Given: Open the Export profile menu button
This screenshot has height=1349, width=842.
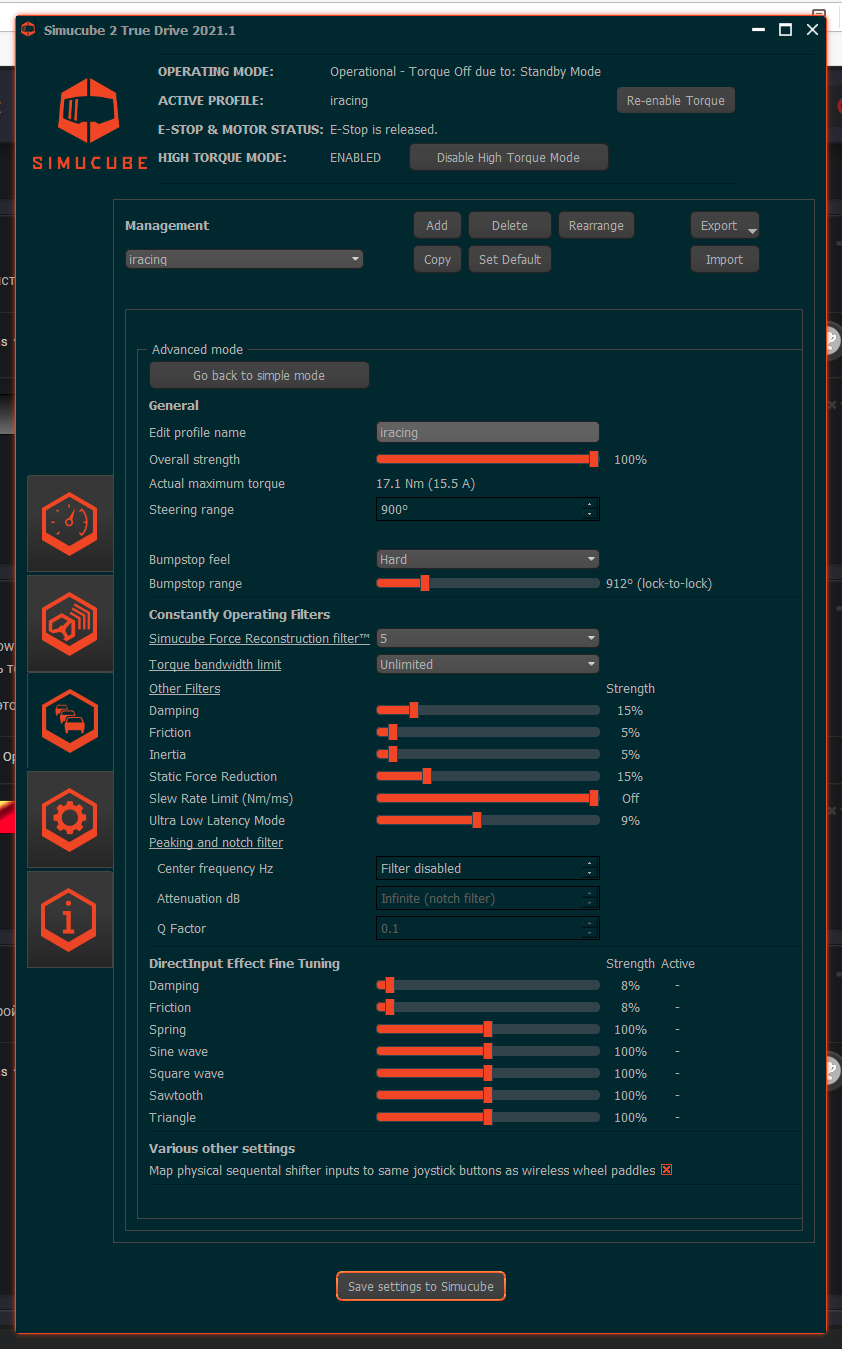Looking at the screenshot, I should (x=724, y=226).
